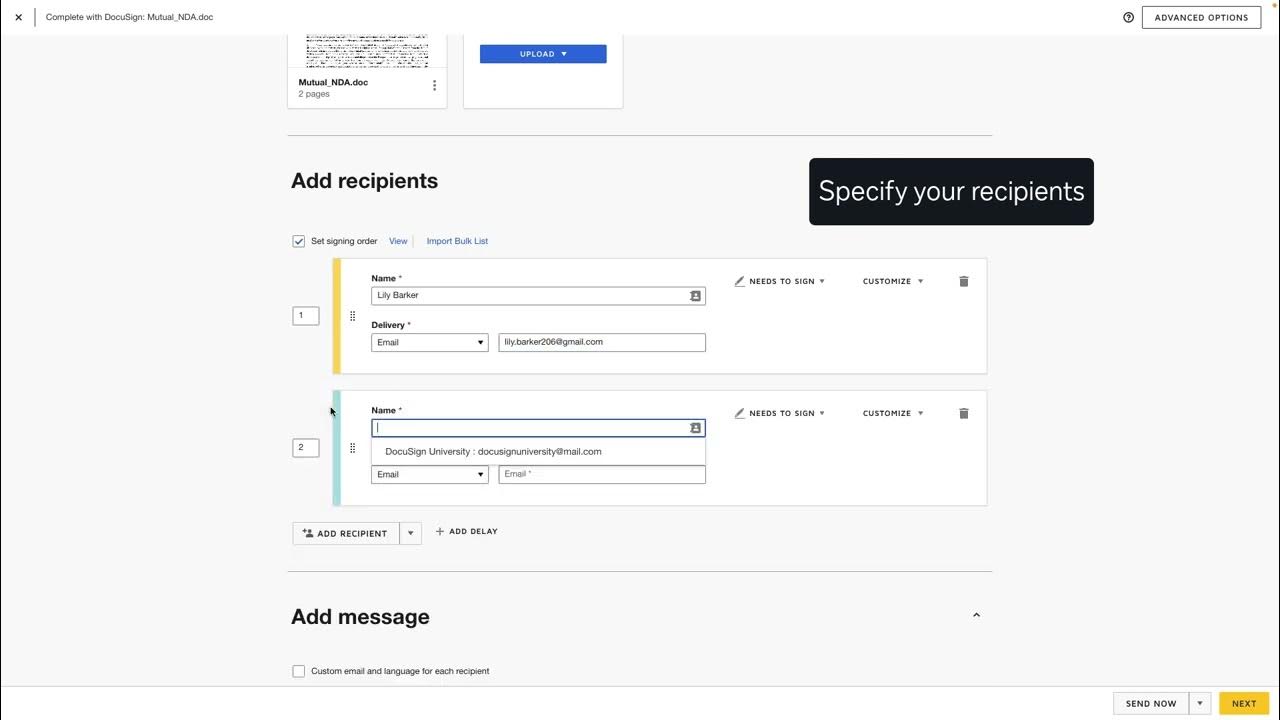Open Mutual_NDA.doc three-dot options menu
Screen dimensions: 1280x720
click(434, 86)
